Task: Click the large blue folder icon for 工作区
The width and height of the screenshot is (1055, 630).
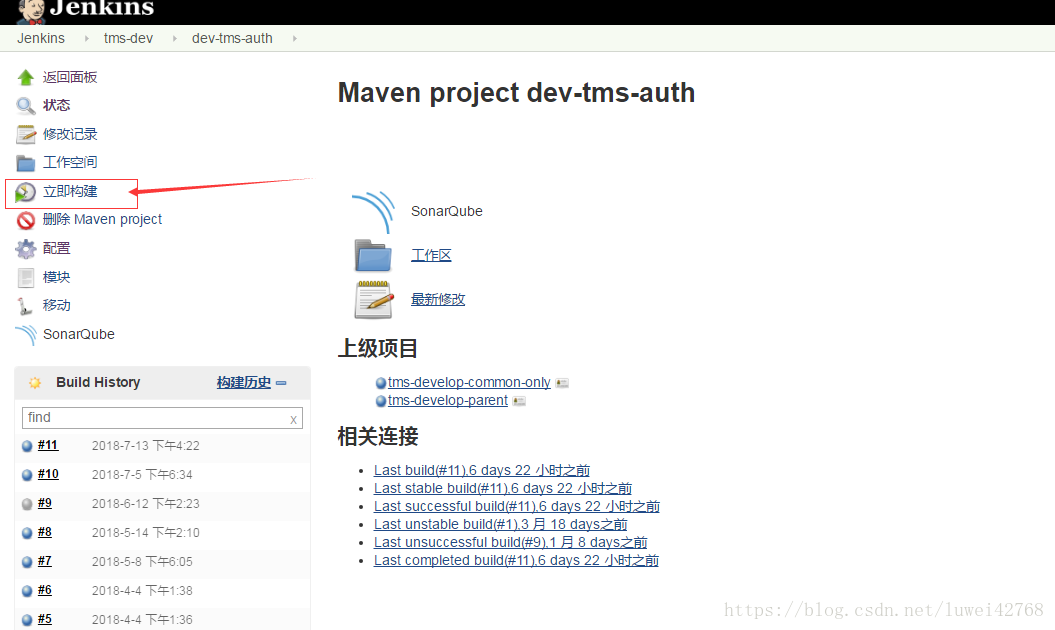Action: pyautogui.click(x=373, y=255)
